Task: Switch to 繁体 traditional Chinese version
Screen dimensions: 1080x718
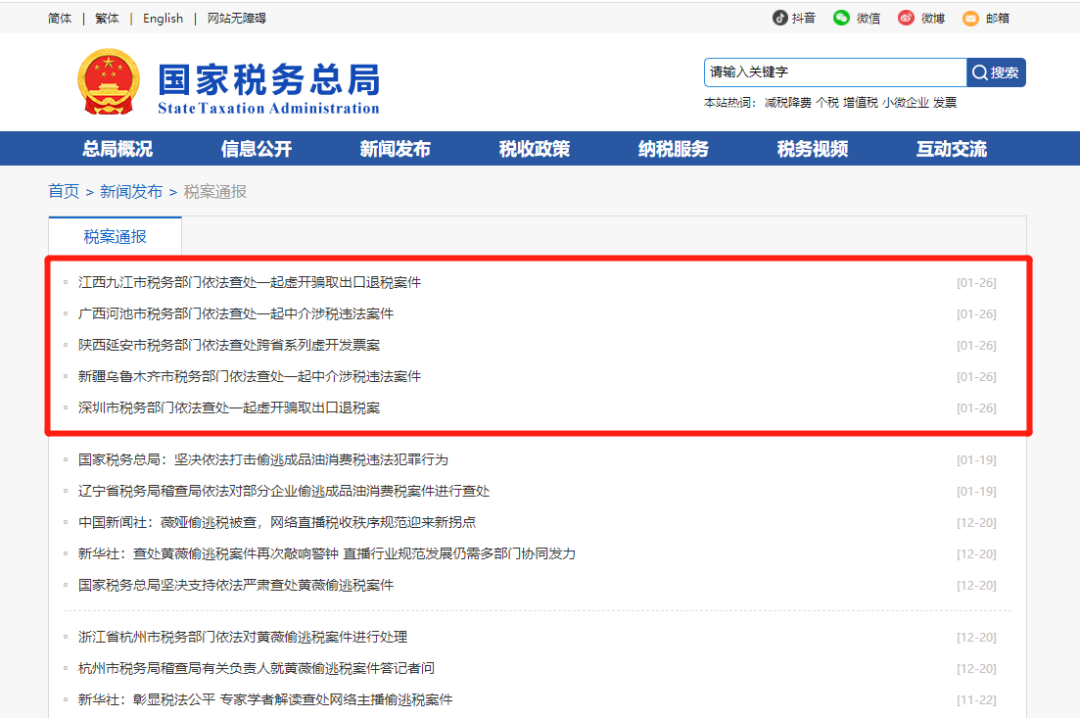Action: click(107, 17)
